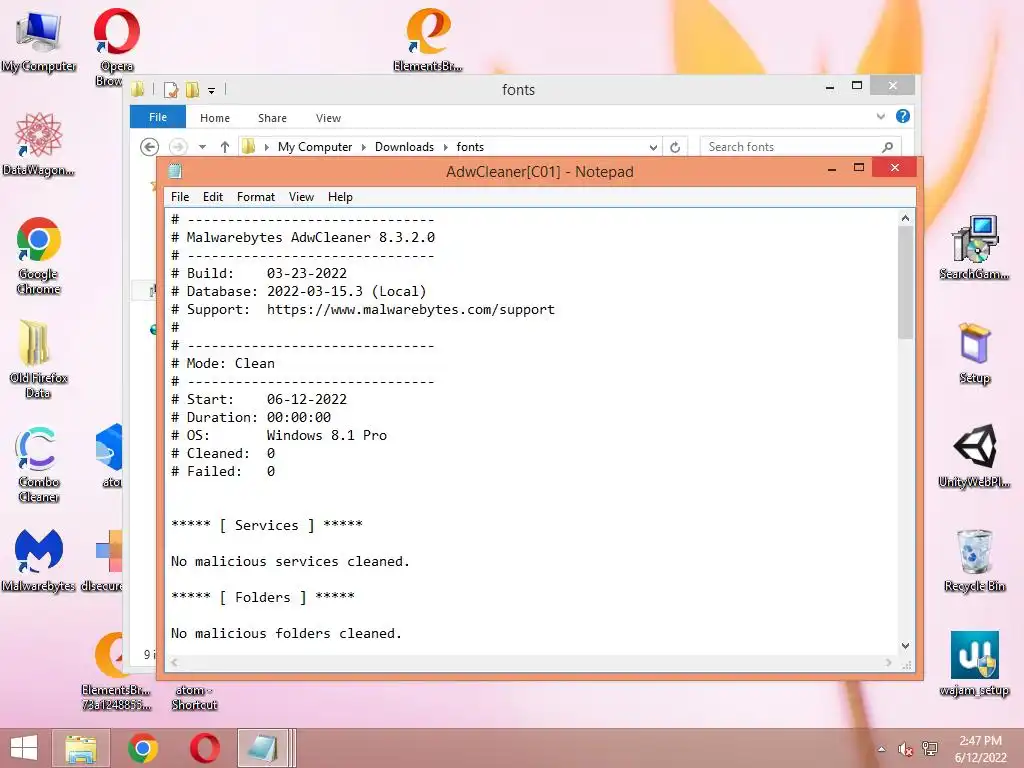1024x768 pixels.
Task: Open Explorer help question mark icon
Action: click(903, 116)
